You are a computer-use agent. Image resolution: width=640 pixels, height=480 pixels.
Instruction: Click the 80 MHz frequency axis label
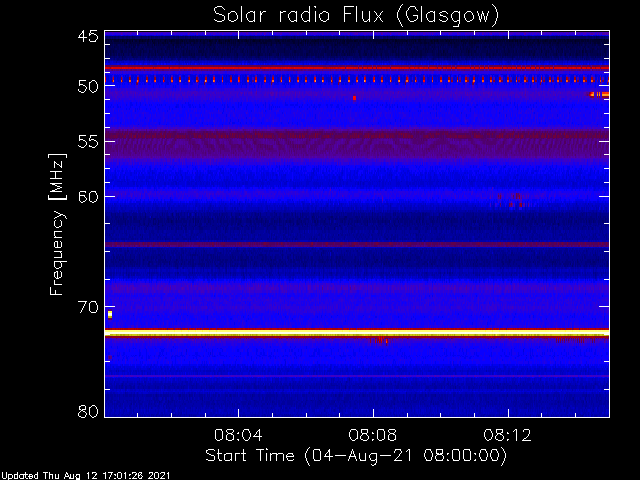pos(88,411)
